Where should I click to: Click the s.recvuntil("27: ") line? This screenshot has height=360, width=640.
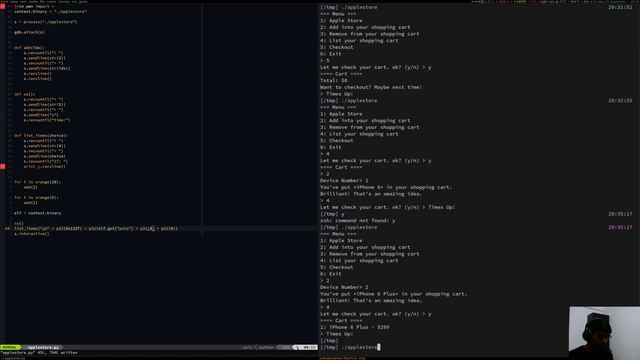pos(46,162)
